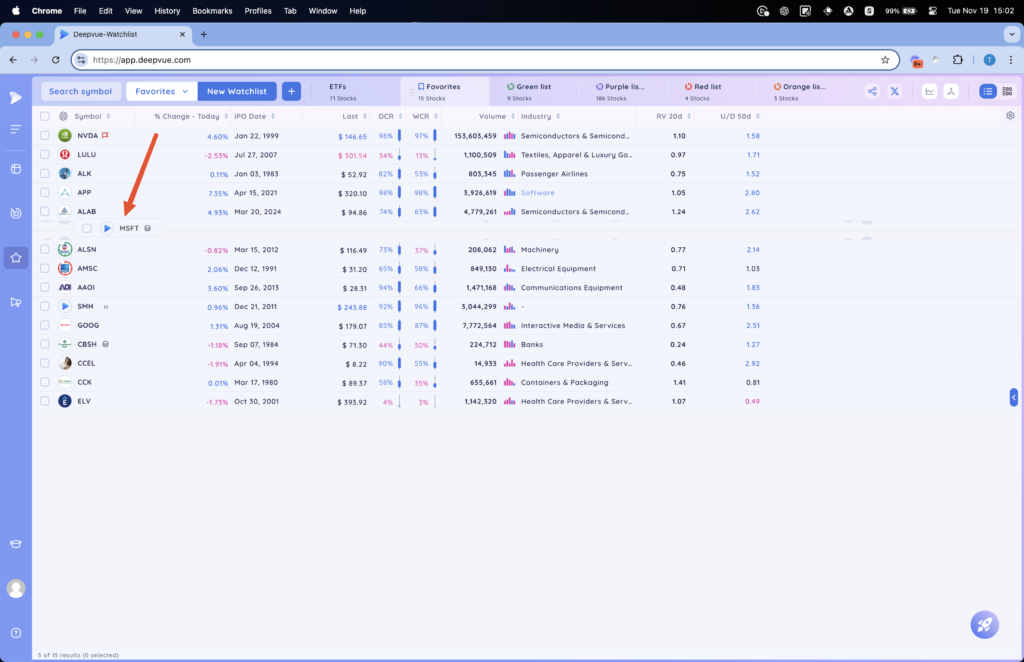Click column settings gear beside Symbol header

click(63, 116)
